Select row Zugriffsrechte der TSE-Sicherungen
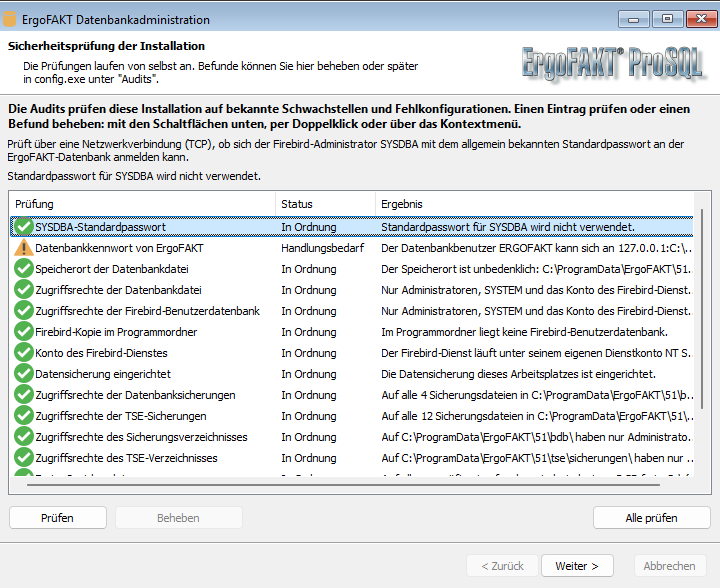 pyautogui.click(x=352, y=416)
